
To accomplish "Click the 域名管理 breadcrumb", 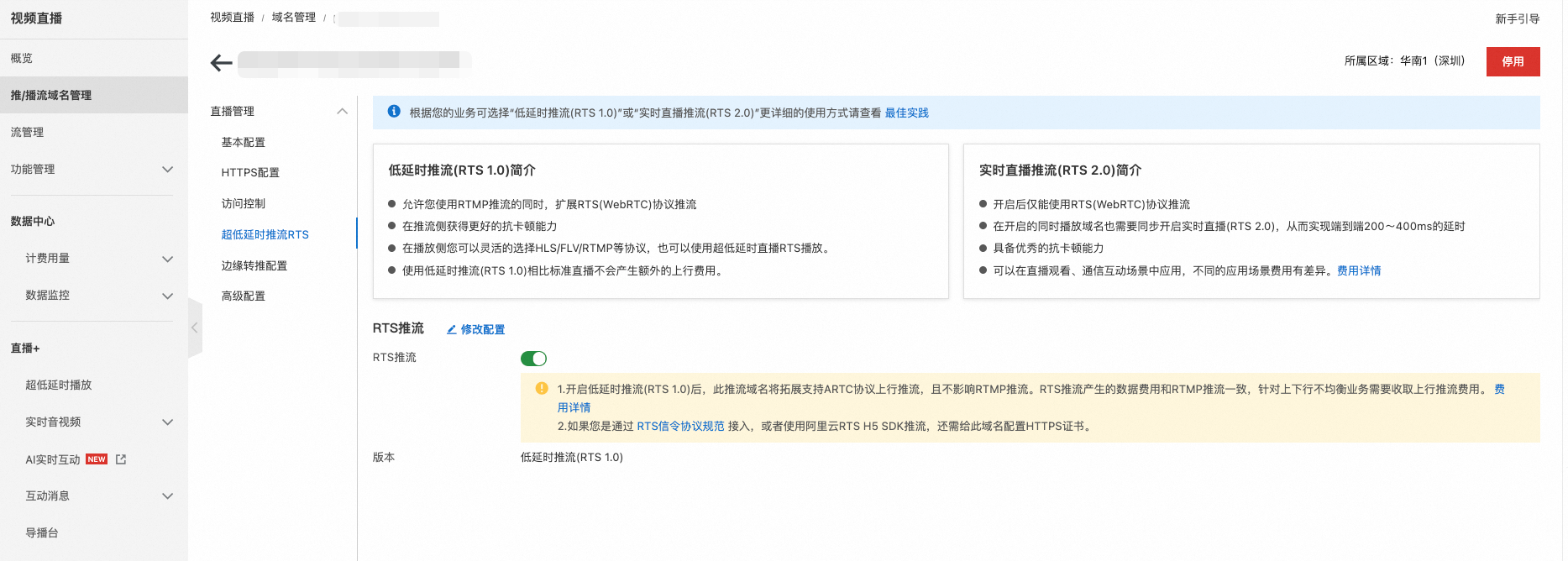I will coord(293,17).
